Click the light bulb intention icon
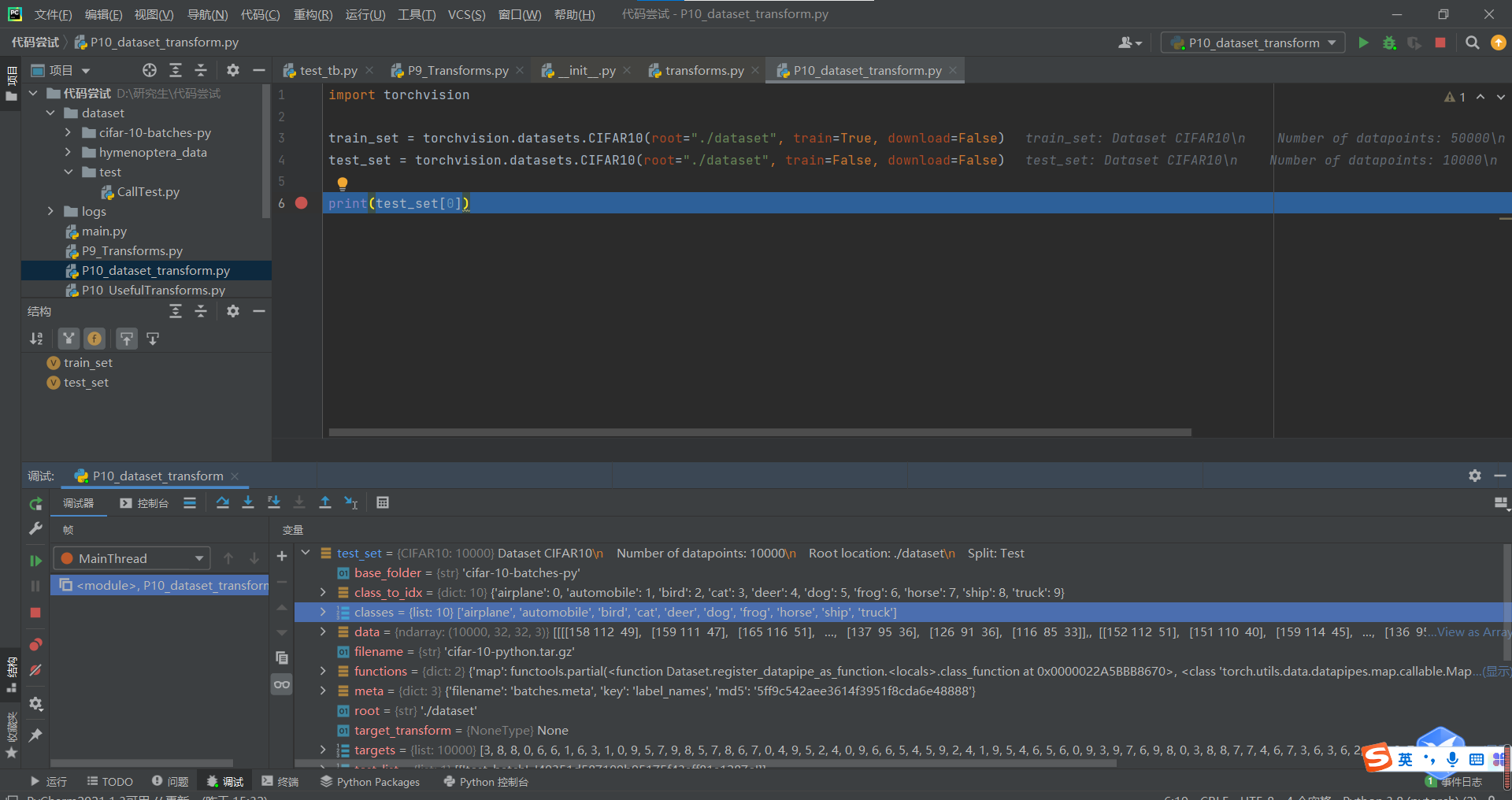Image resolution: width=1512 pixels, height=800 pixels. [x=342, y=183]
